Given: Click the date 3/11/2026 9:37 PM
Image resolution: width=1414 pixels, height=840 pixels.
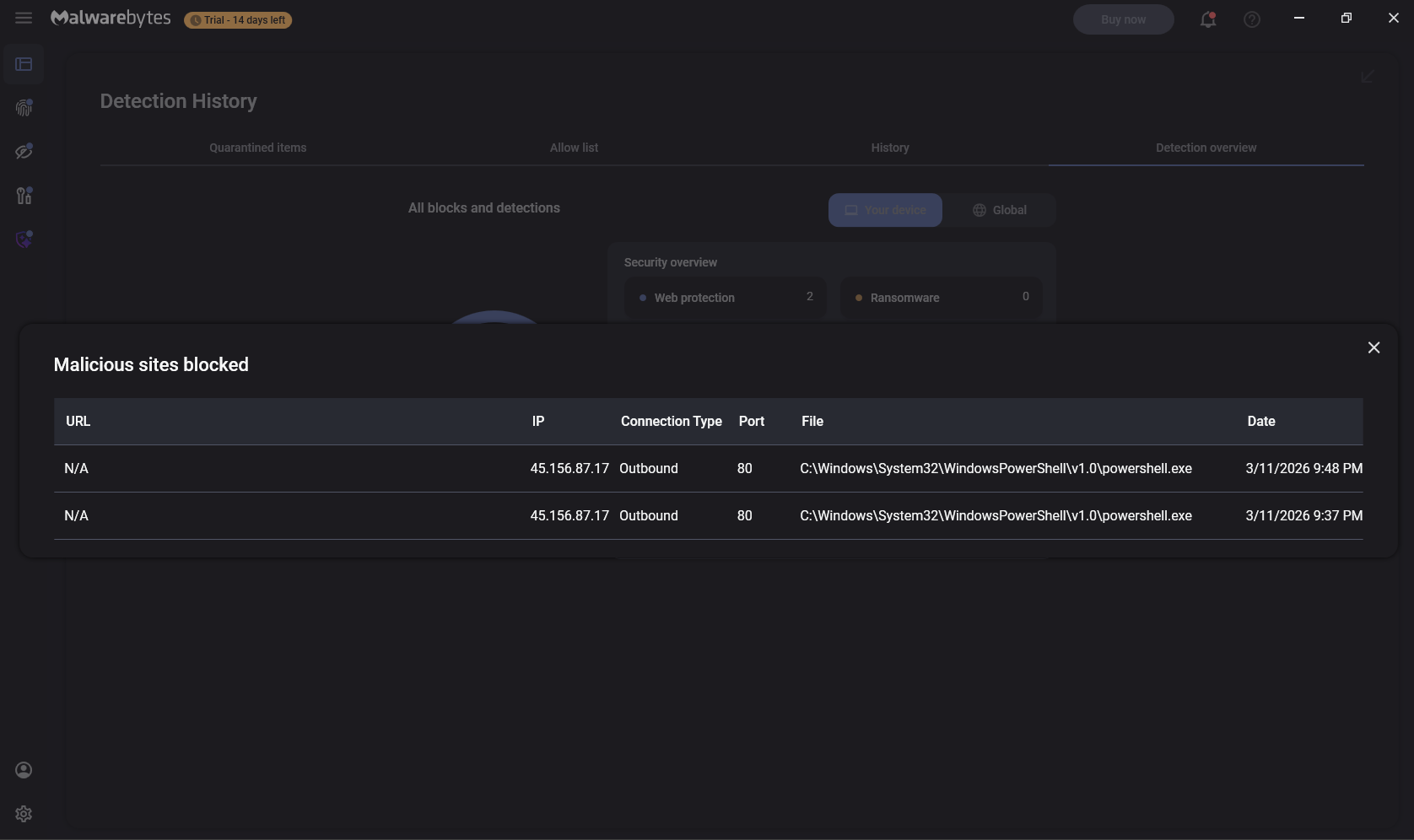Looking at the screenshot, I should click(1304, 515).
